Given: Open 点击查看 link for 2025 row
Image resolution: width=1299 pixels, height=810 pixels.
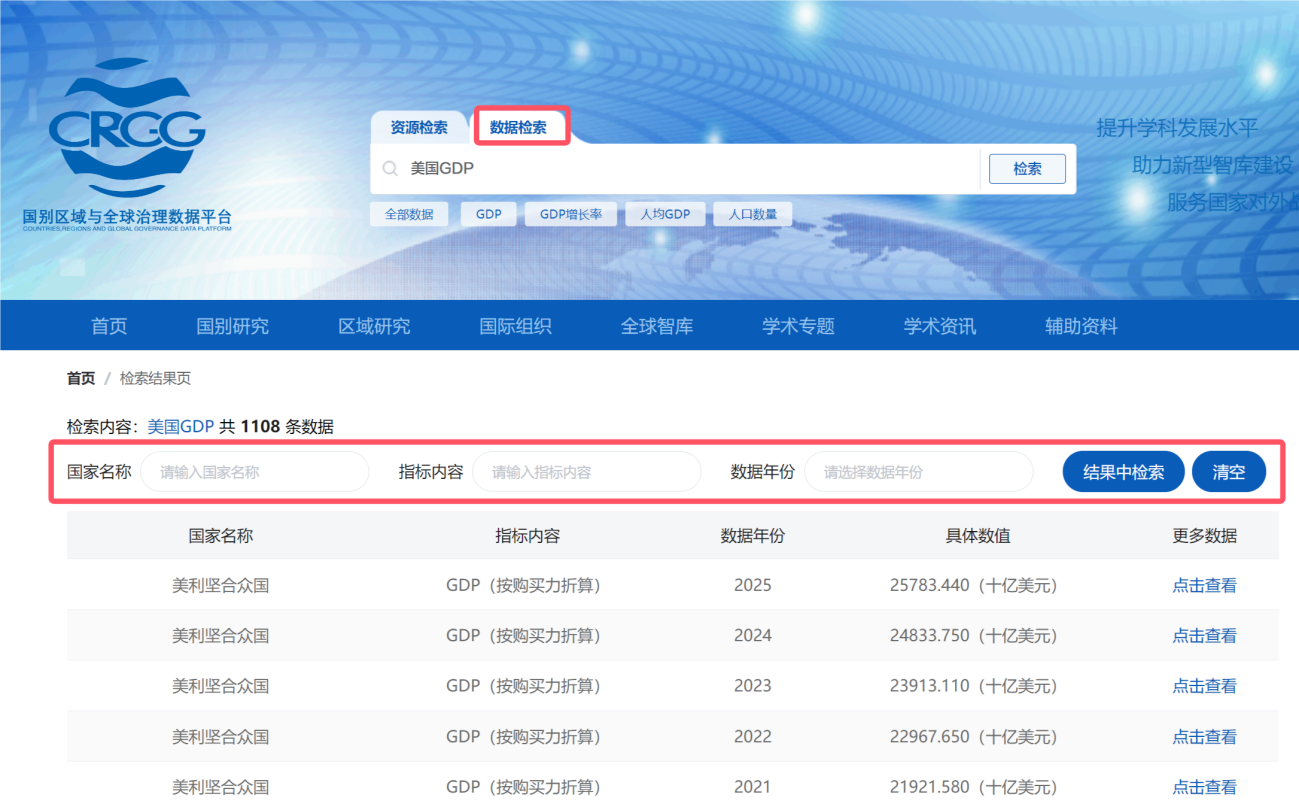Looking at the screenshot, I should tap(1204, 585).
